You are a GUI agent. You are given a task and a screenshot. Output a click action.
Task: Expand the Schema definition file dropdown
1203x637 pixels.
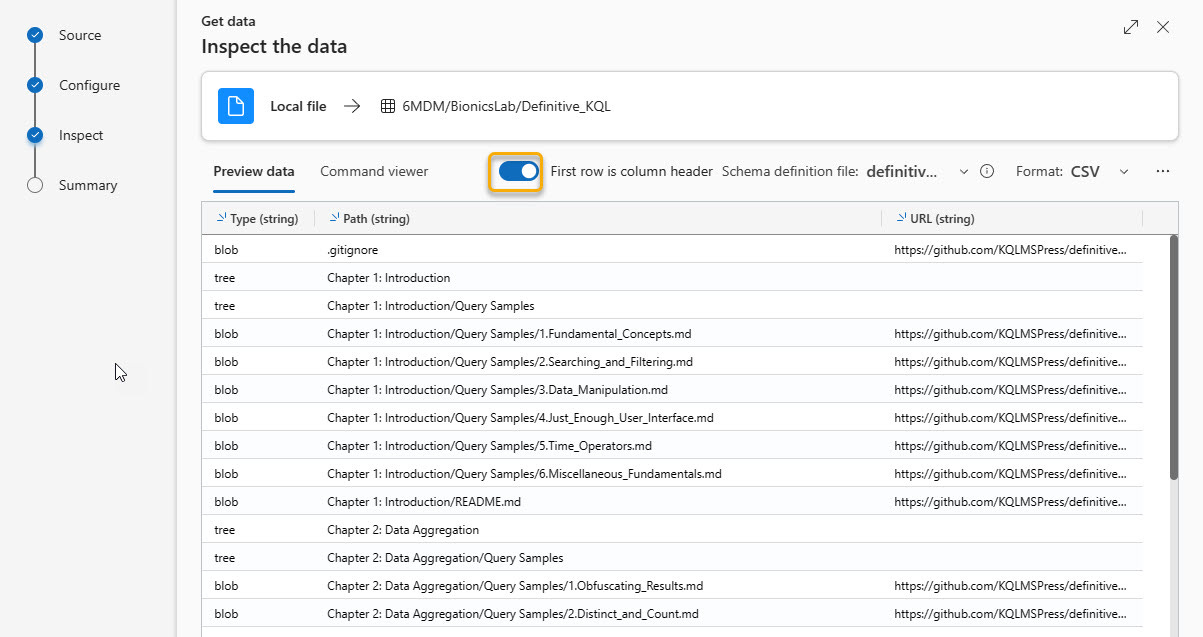pos(964,172)
